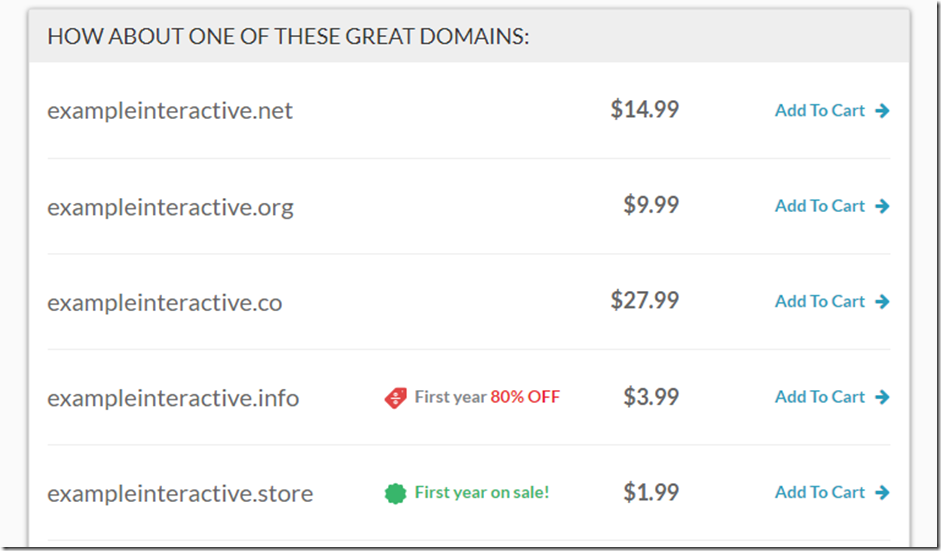Select the exampleinteractive.store domain name
This screenshot has height=551, width=941.
(x=180, y=494)
